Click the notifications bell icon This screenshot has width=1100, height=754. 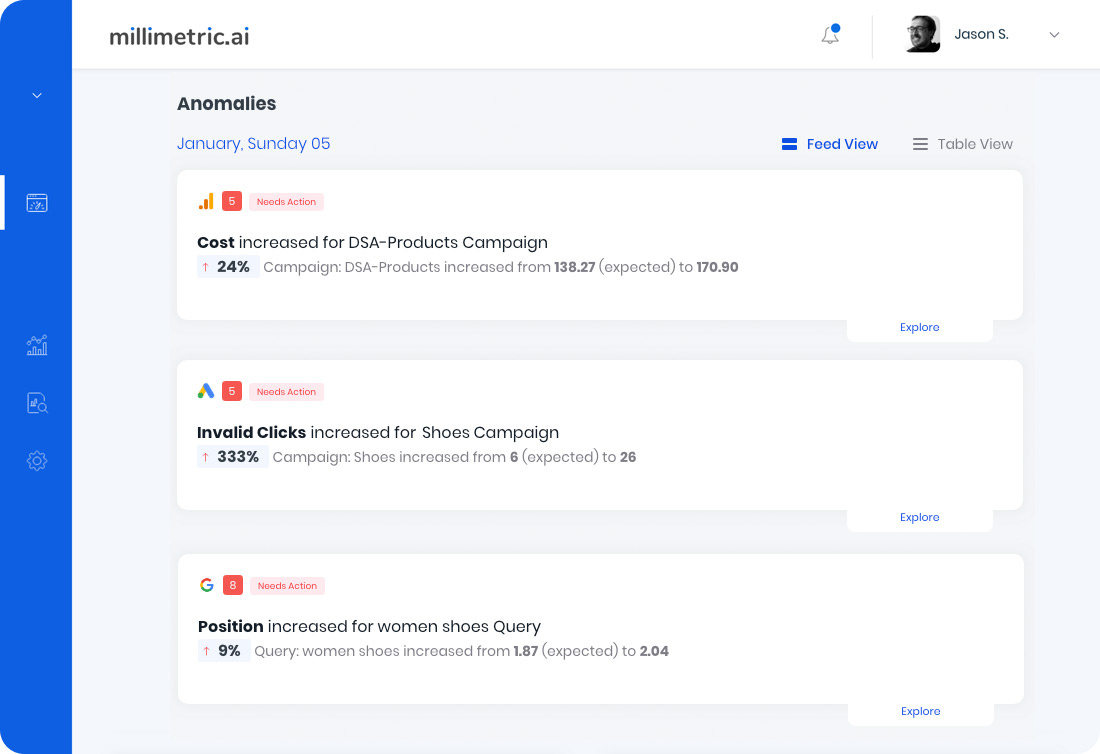830,35
